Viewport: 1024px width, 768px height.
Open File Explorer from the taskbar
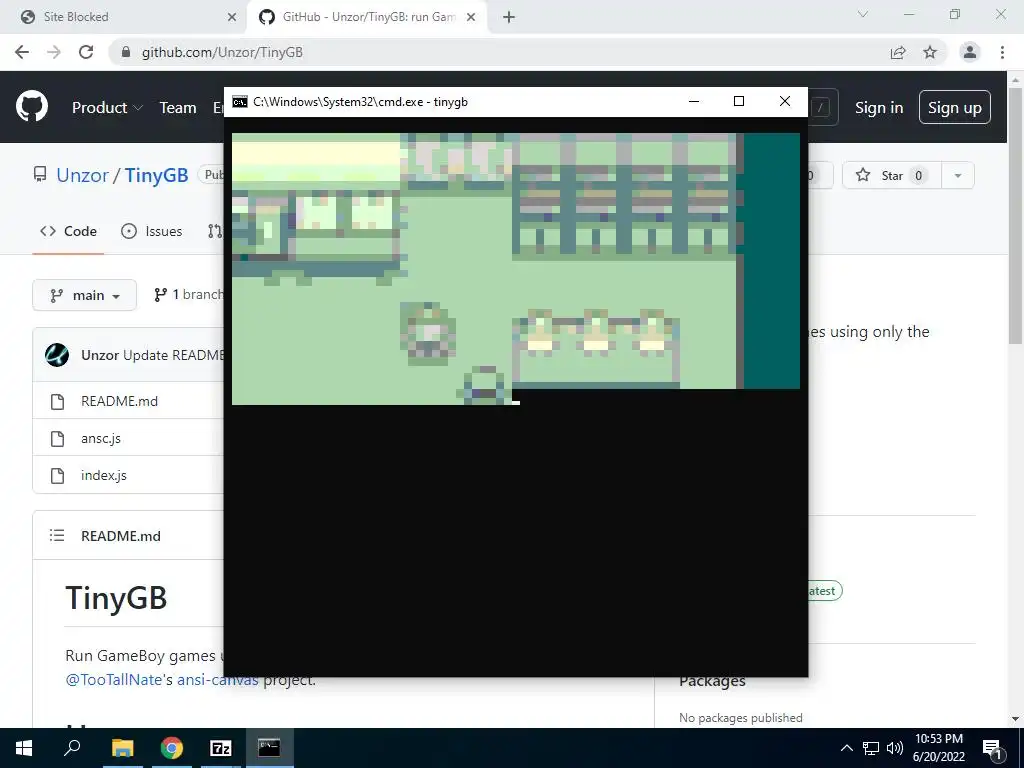click(122, 748)
